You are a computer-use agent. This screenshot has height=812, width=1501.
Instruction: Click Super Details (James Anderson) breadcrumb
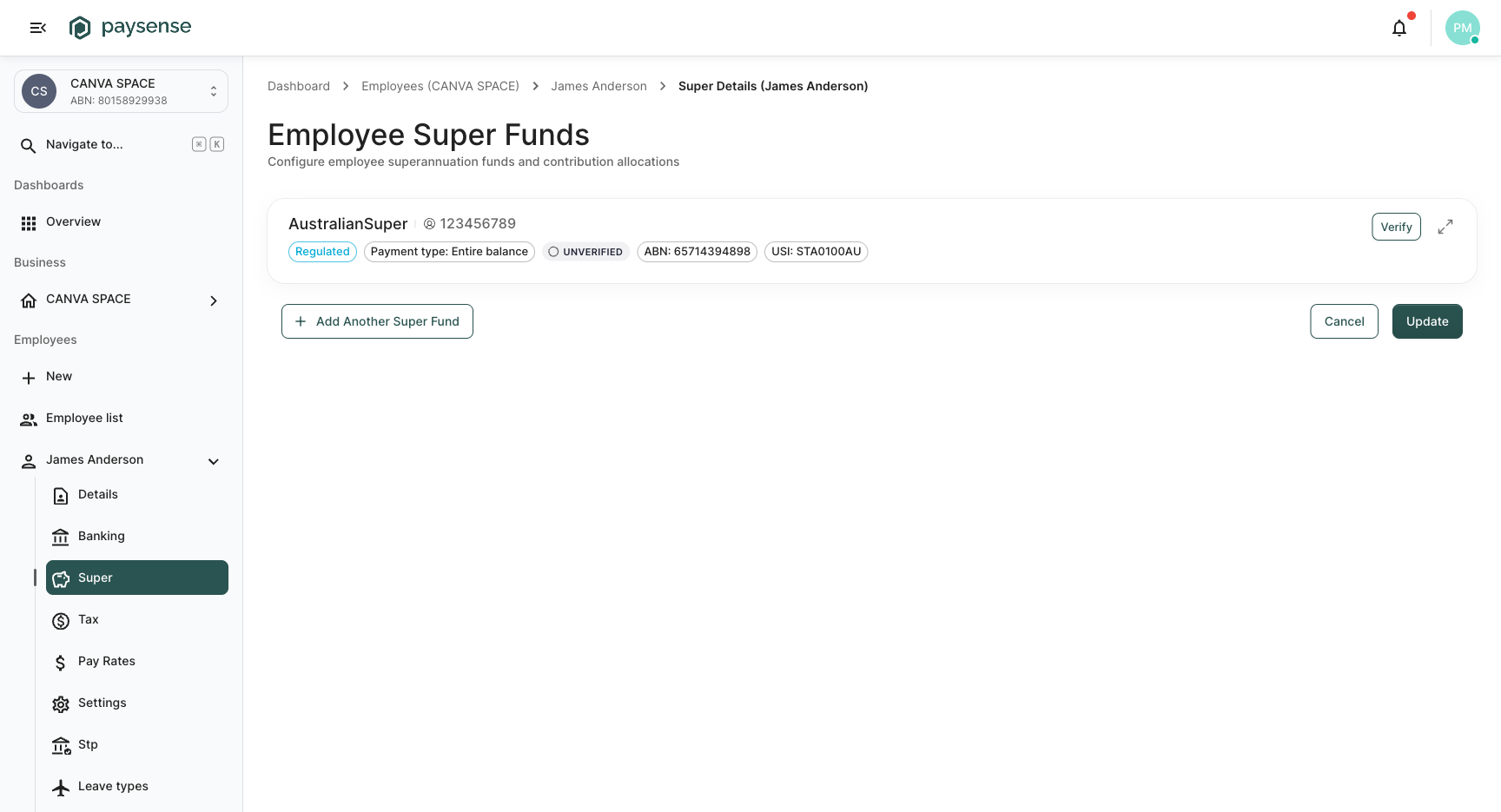[x=773, y=86]
